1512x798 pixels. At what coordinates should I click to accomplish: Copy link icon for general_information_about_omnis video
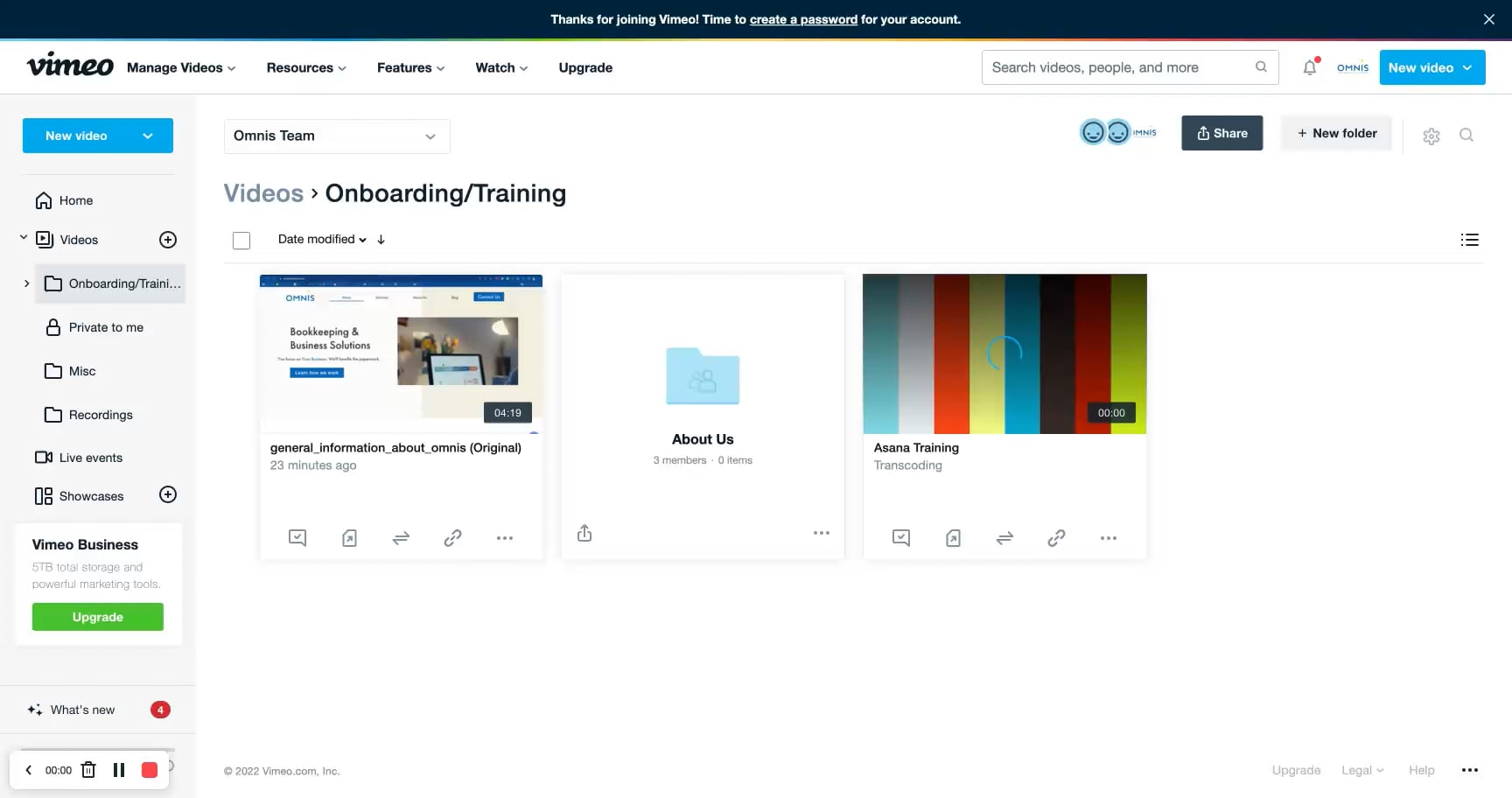point(452,538)
